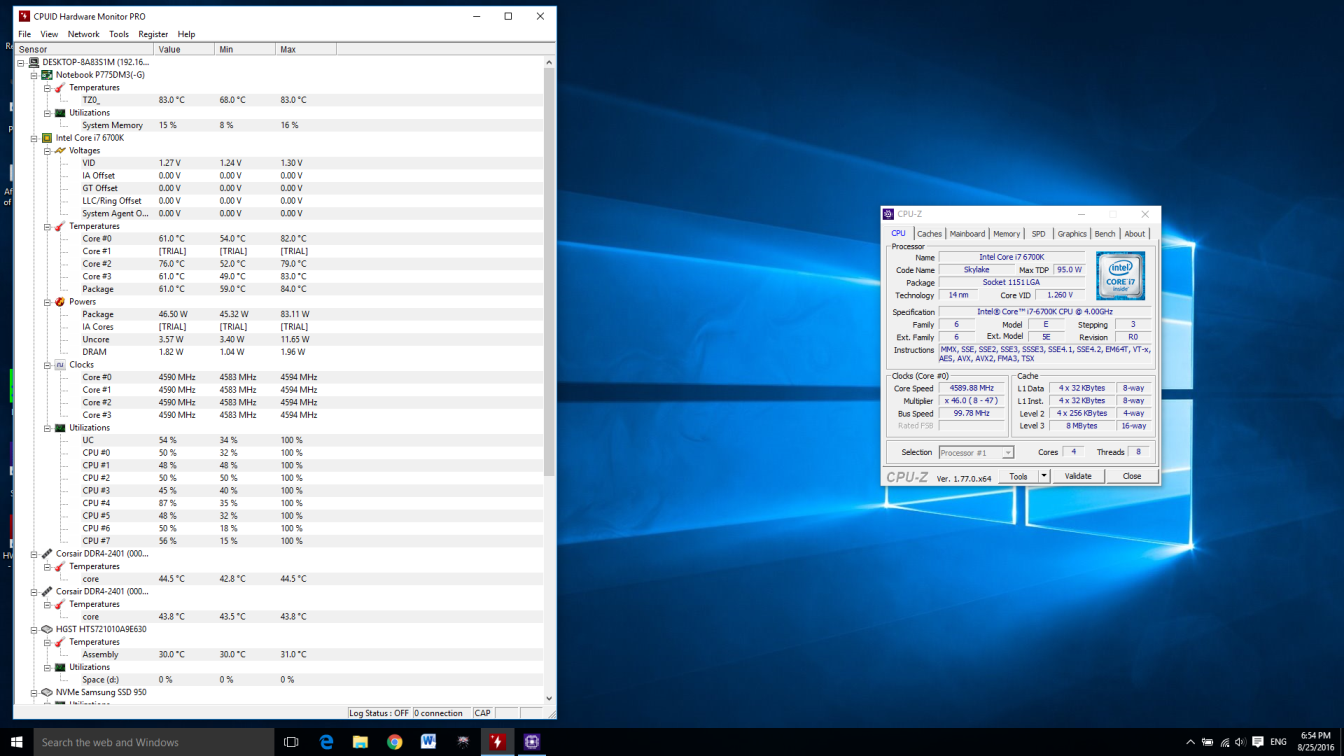The width and height of the screenshot is (1344, 756).
Task: Click the lightning icon beside Voltages
Action: [x=60, y=151]
